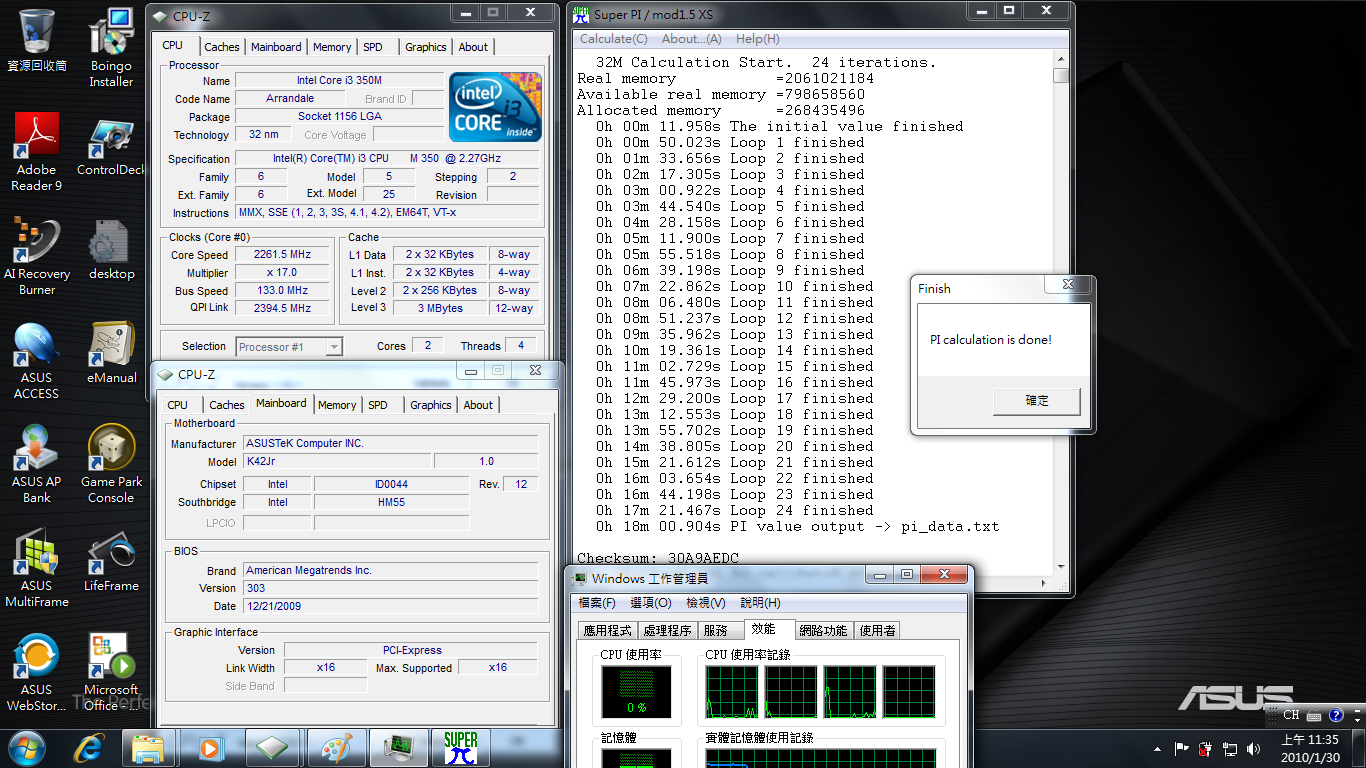Open ControlDeck desktop shortcut

pos(111,146)
